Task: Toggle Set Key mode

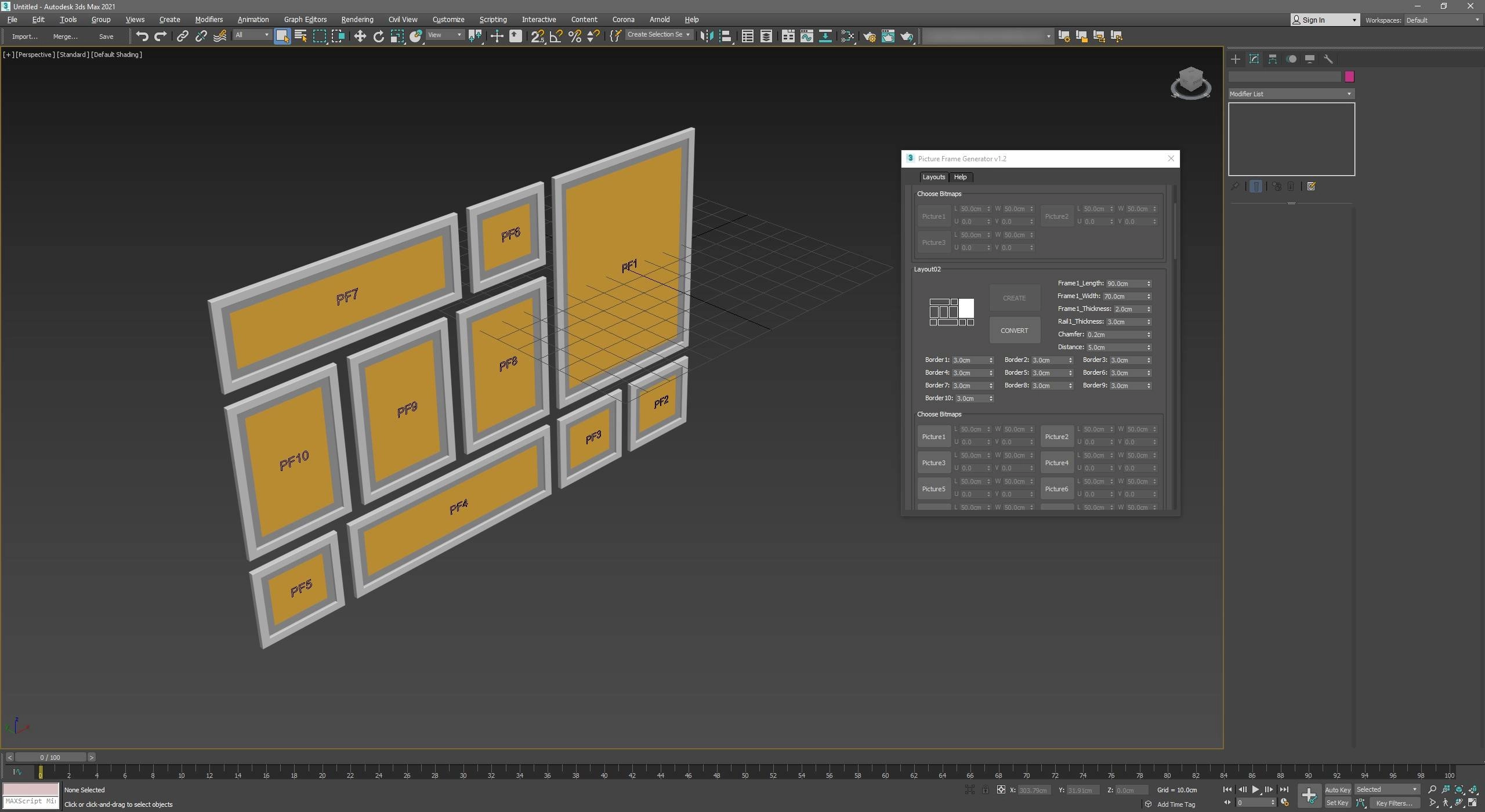Action: click(1338, 803)
